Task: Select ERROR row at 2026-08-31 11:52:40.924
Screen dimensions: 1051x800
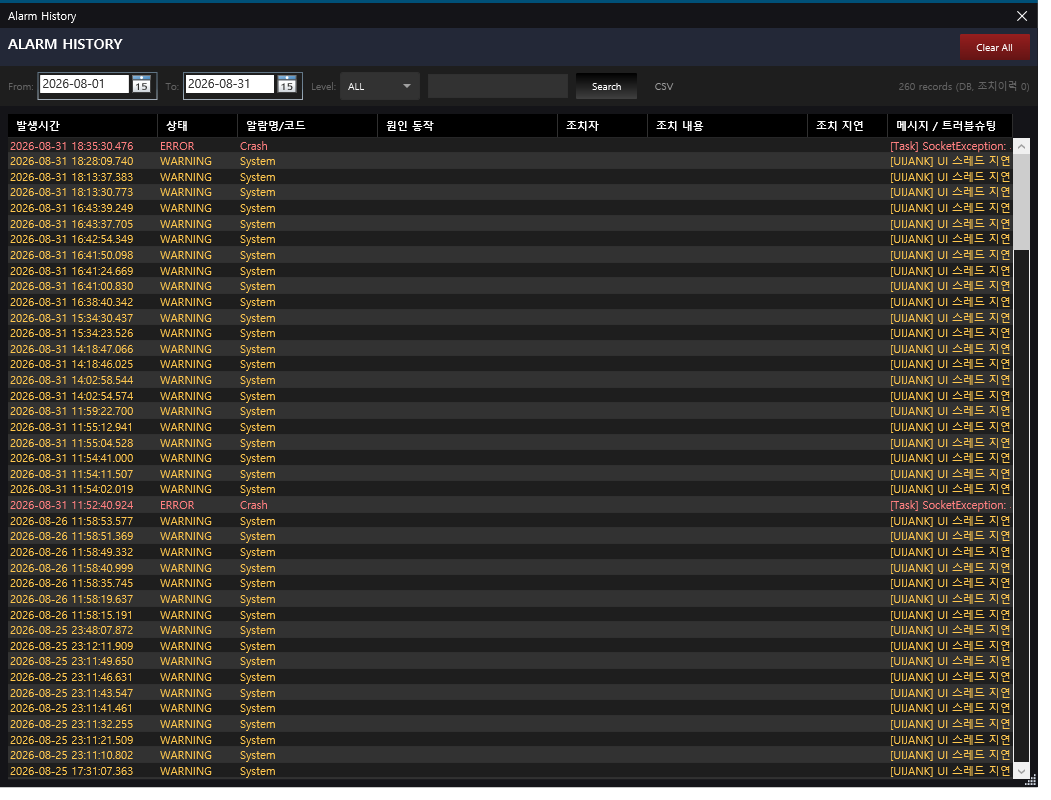Action: point(510,505)
